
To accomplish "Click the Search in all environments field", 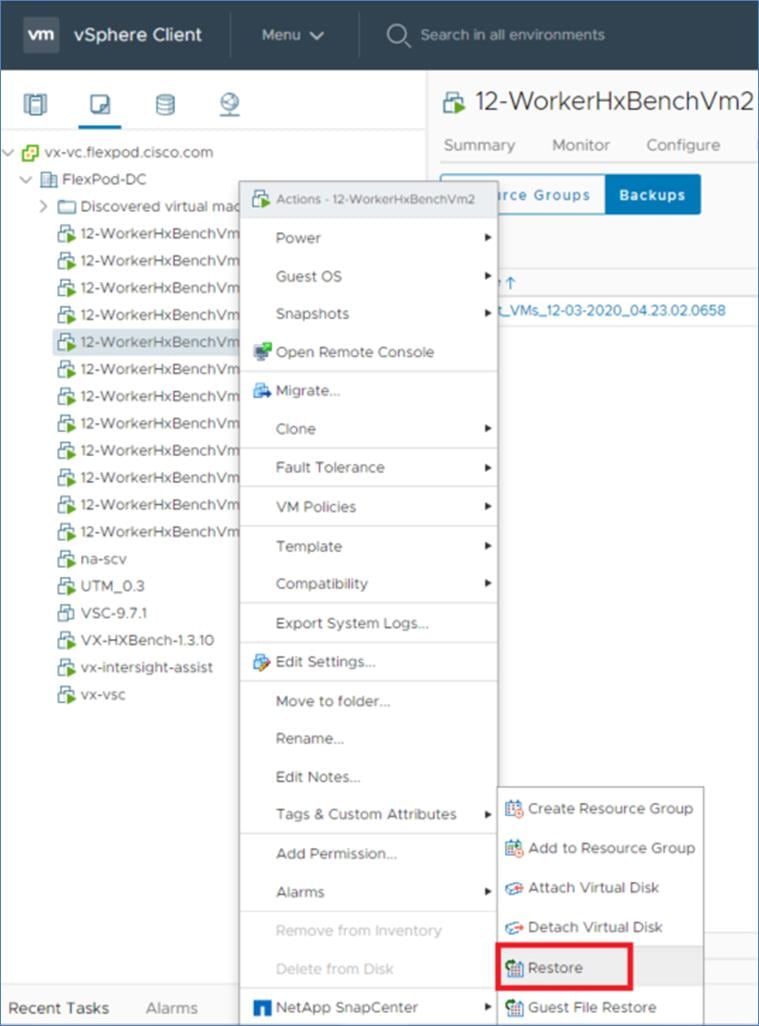I will click(x=512, y=35).
